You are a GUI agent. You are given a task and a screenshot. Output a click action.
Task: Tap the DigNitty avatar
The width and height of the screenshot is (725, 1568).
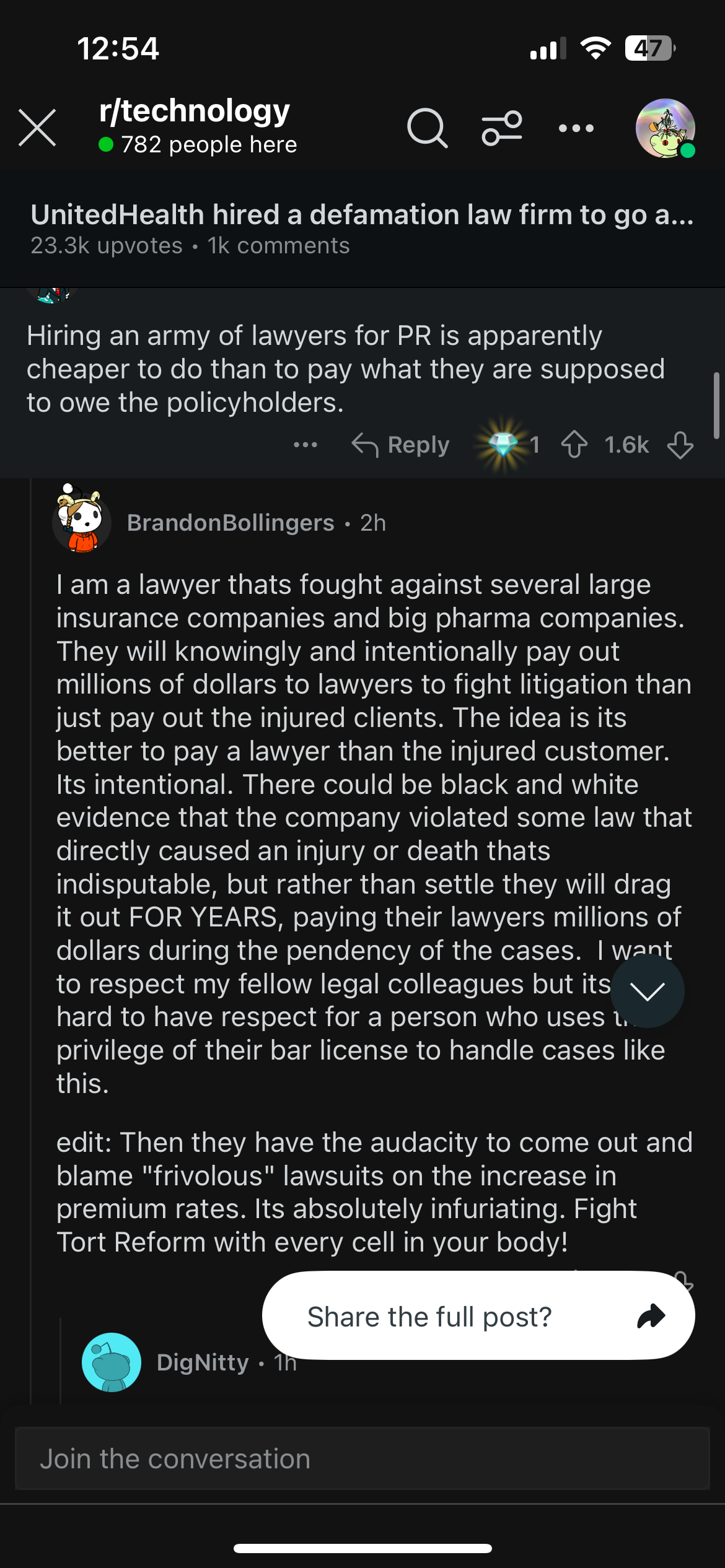click(112, 1362)
